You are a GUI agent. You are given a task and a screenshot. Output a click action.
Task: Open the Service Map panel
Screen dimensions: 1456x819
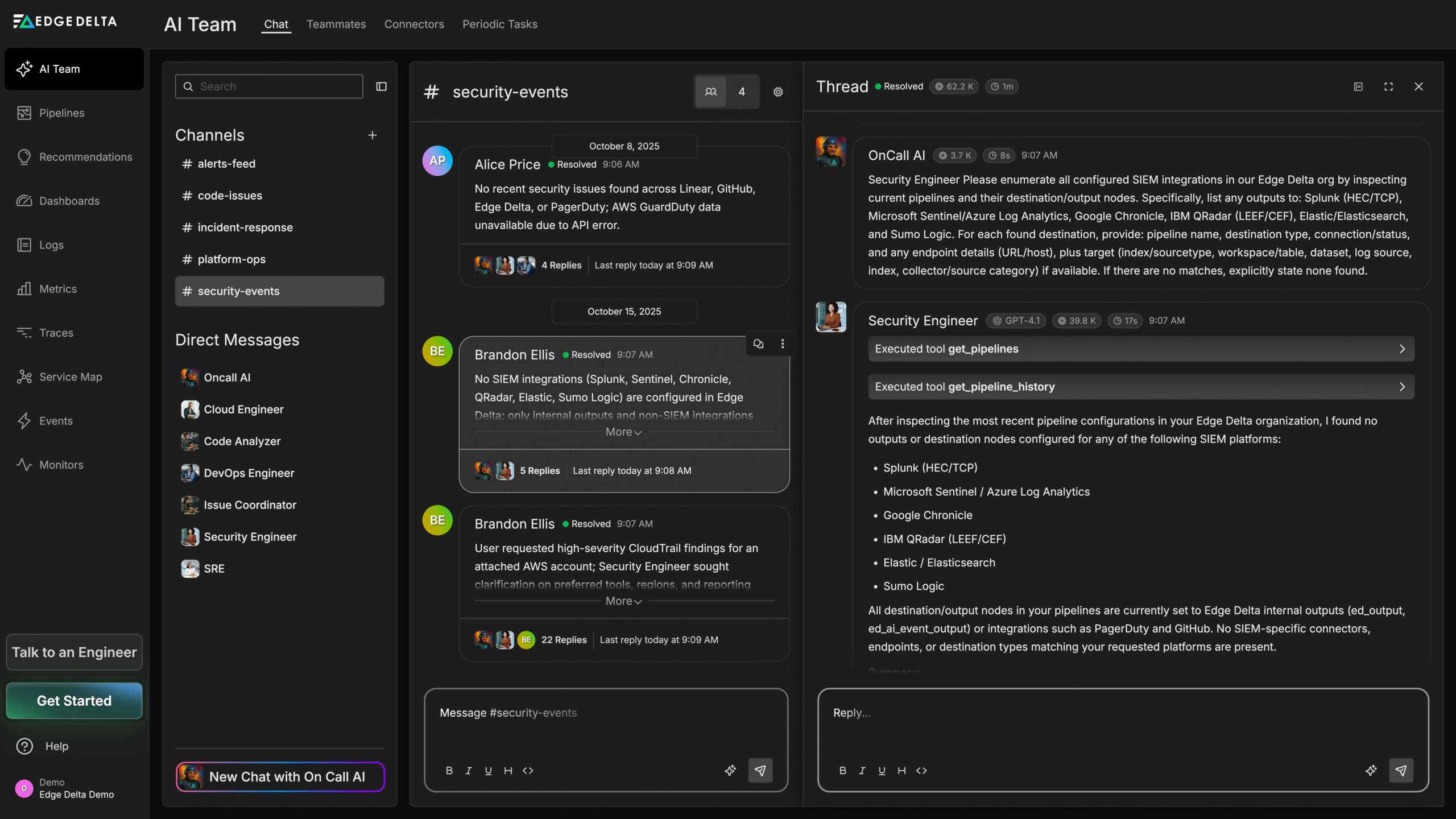tap(71, 377)
